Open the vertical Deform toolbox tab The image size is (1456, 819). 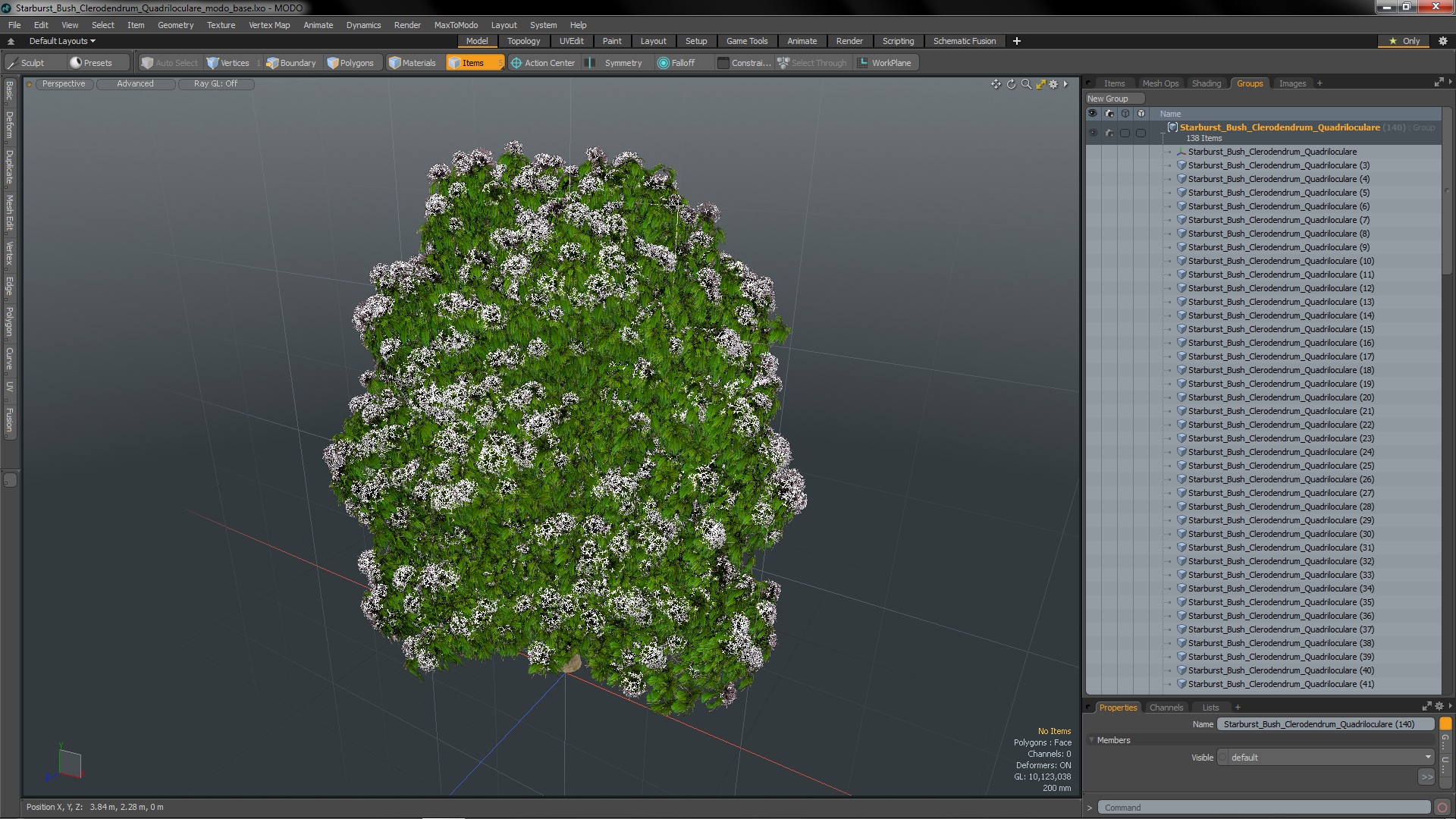pyautogui.click(x=9, y=125)
